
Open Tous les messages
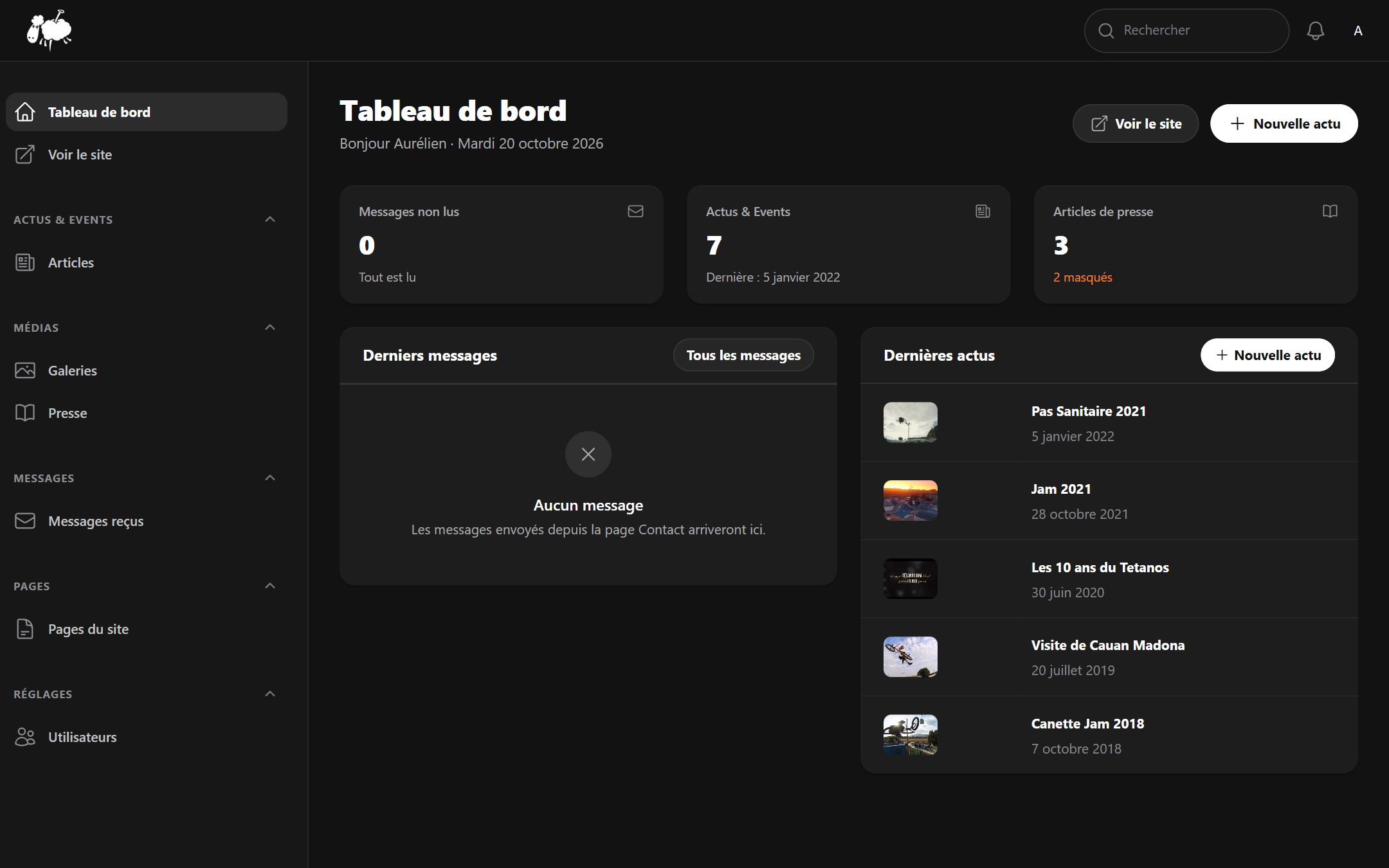pos(743,355)
